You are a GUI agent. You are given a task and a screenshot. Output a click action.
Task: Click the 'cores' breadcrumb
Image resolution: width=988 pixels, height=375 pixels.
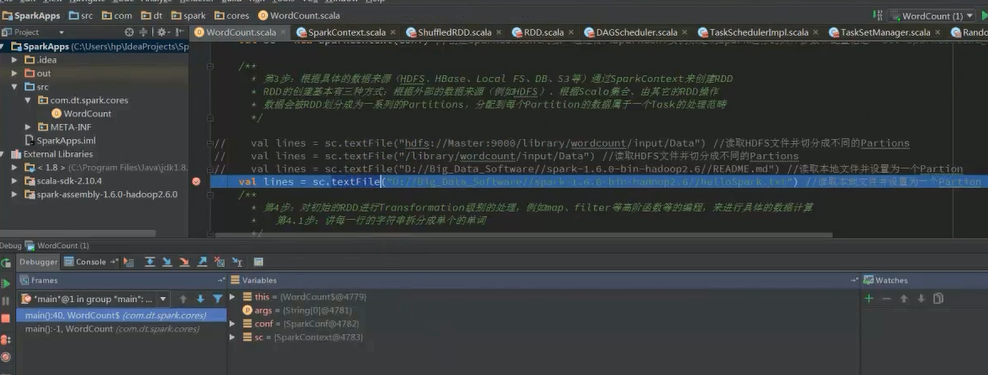tap(231, 16)
